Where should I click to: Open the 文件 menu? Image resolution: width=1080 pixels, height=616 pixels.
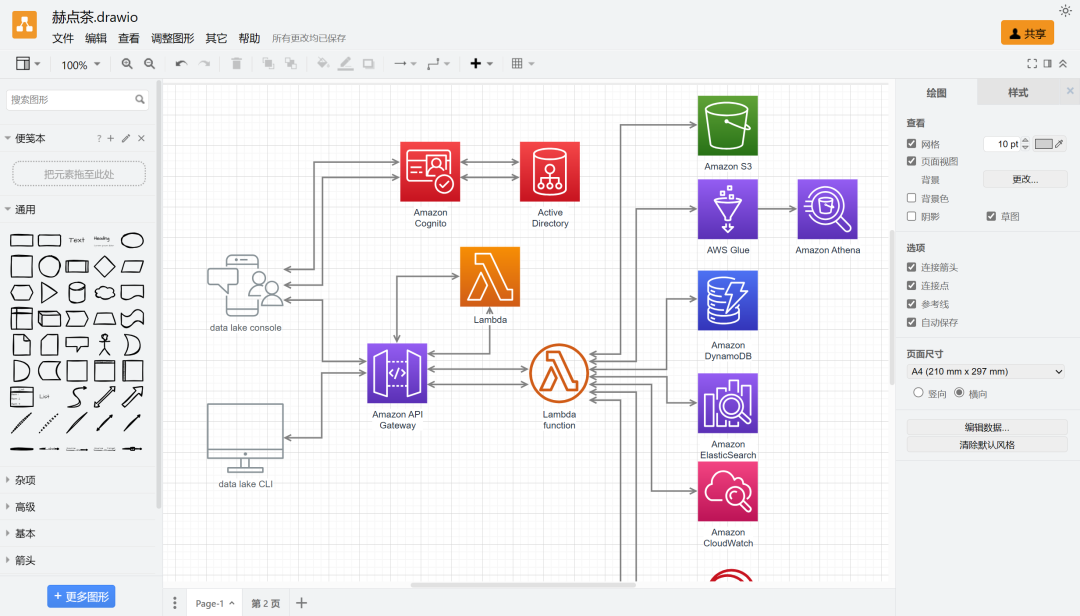[63, 38]
